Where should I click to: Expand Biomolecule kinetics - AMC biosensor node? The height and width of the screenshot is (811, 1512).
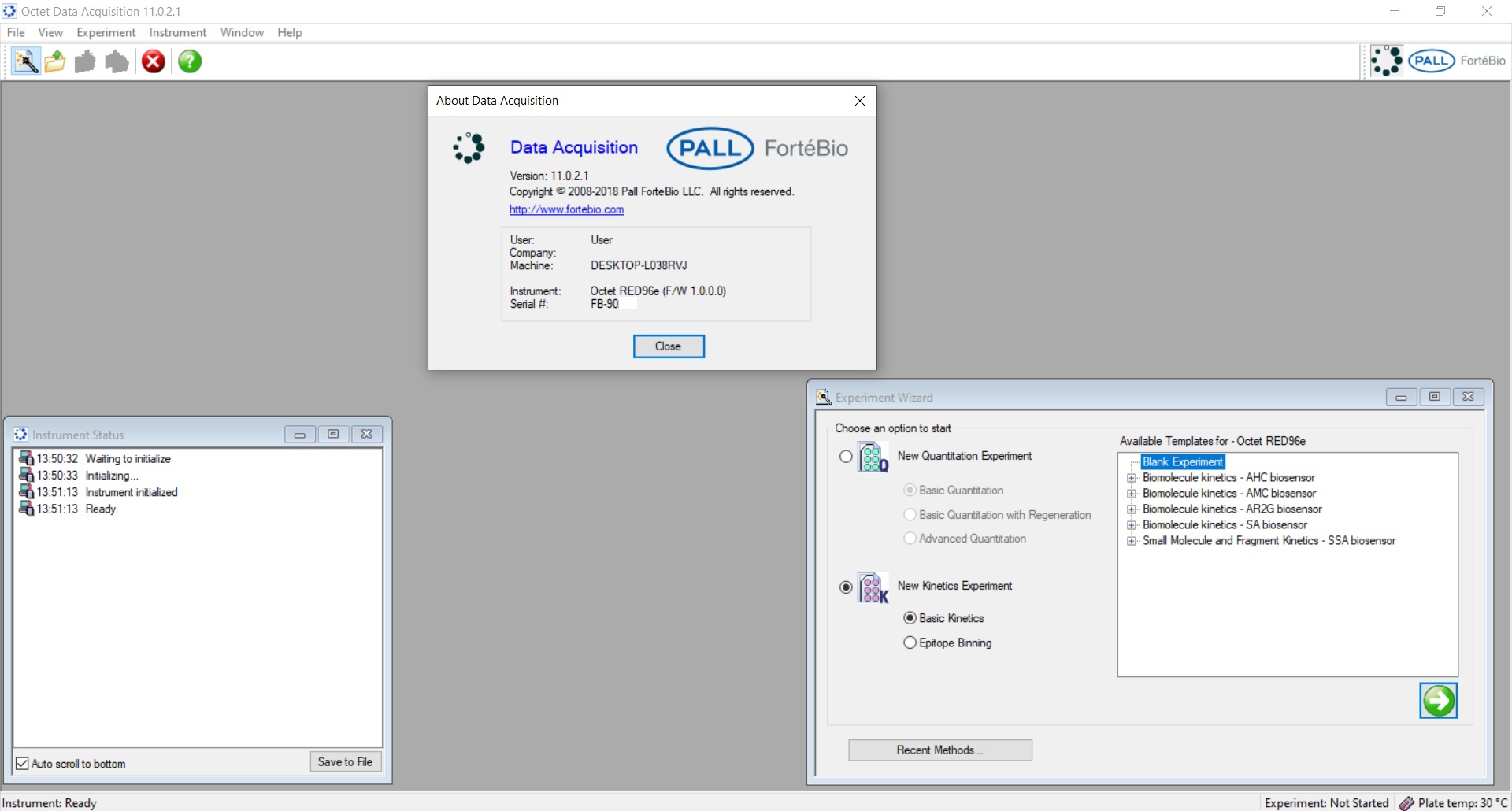[x=1132, y=494]
